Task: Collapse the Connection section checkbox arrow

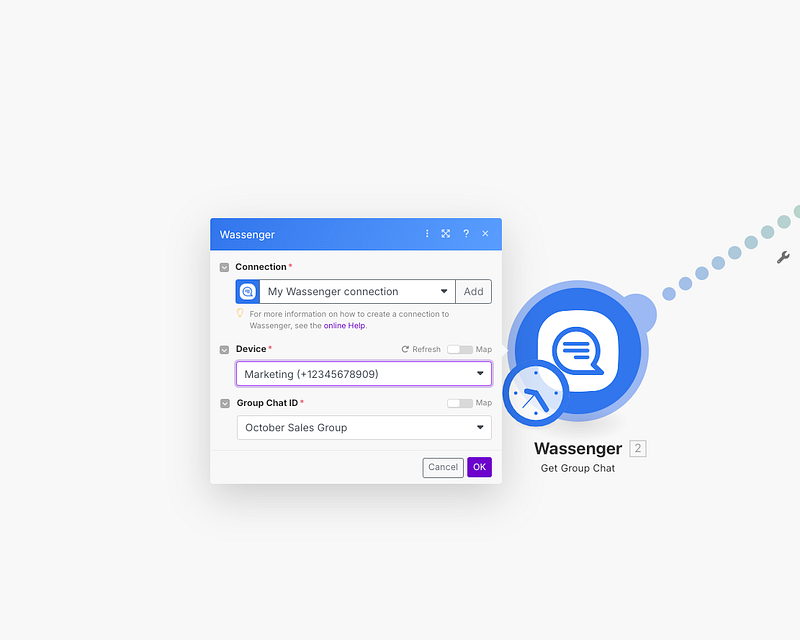Action: [x=225, y=268]
